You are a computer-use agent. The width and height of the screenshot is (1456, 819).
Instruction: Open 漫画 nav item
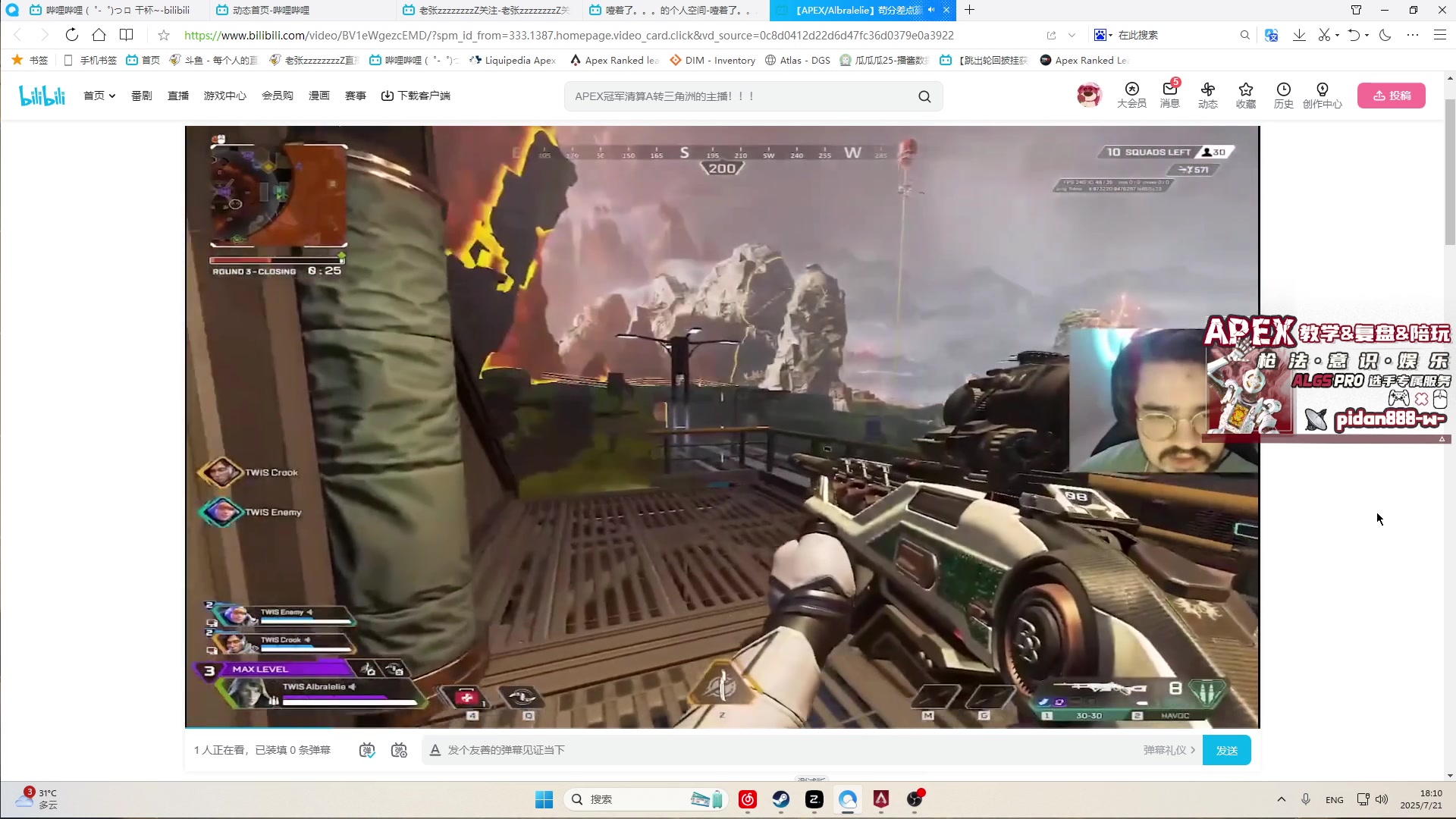coord(319,96)
